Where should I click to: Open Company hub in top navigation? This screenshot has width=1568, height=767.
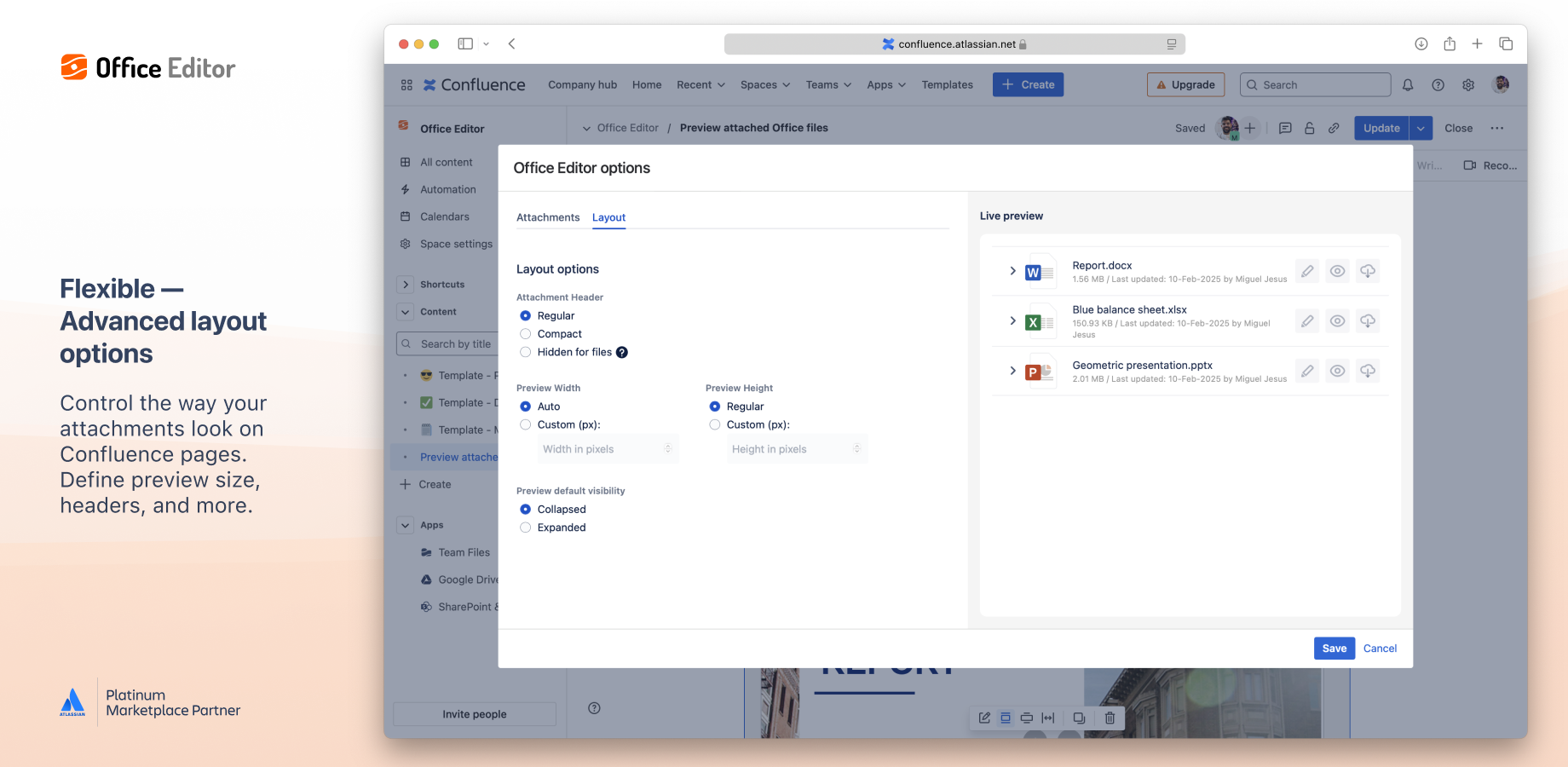coord(582,84)
